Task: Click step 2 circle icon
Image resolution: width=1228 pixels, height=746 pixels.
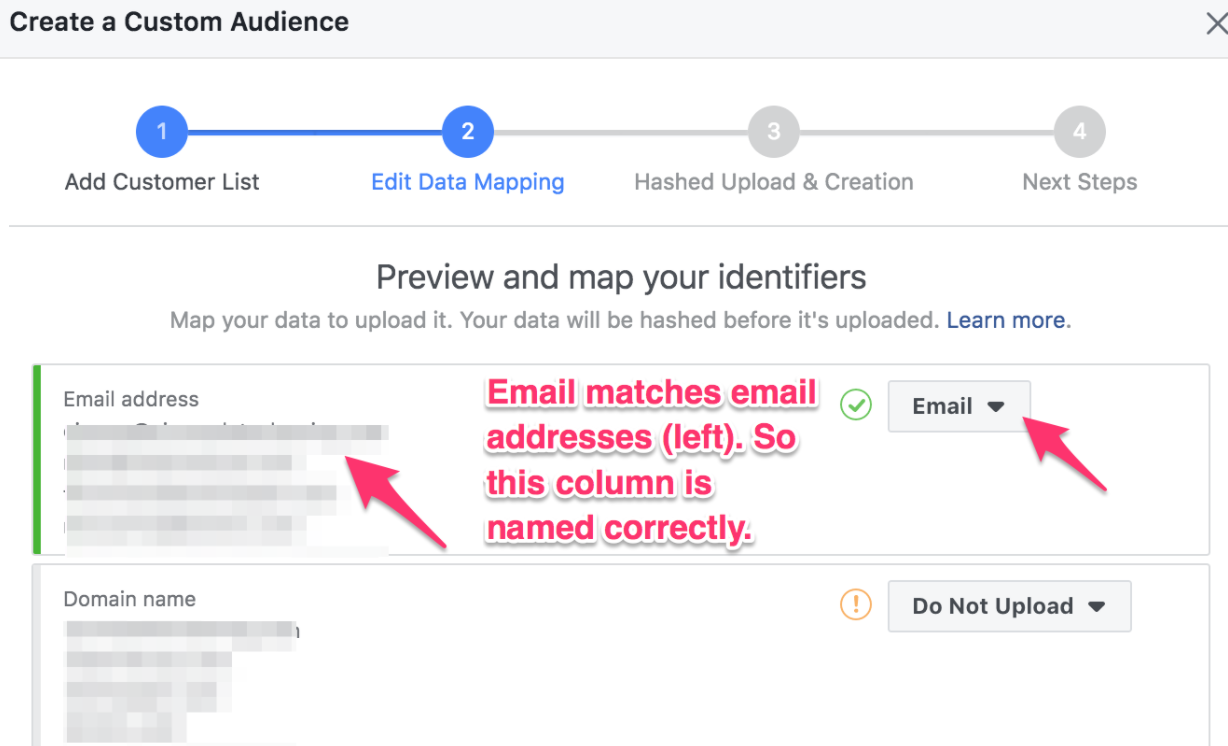Action: click(467, 131)
